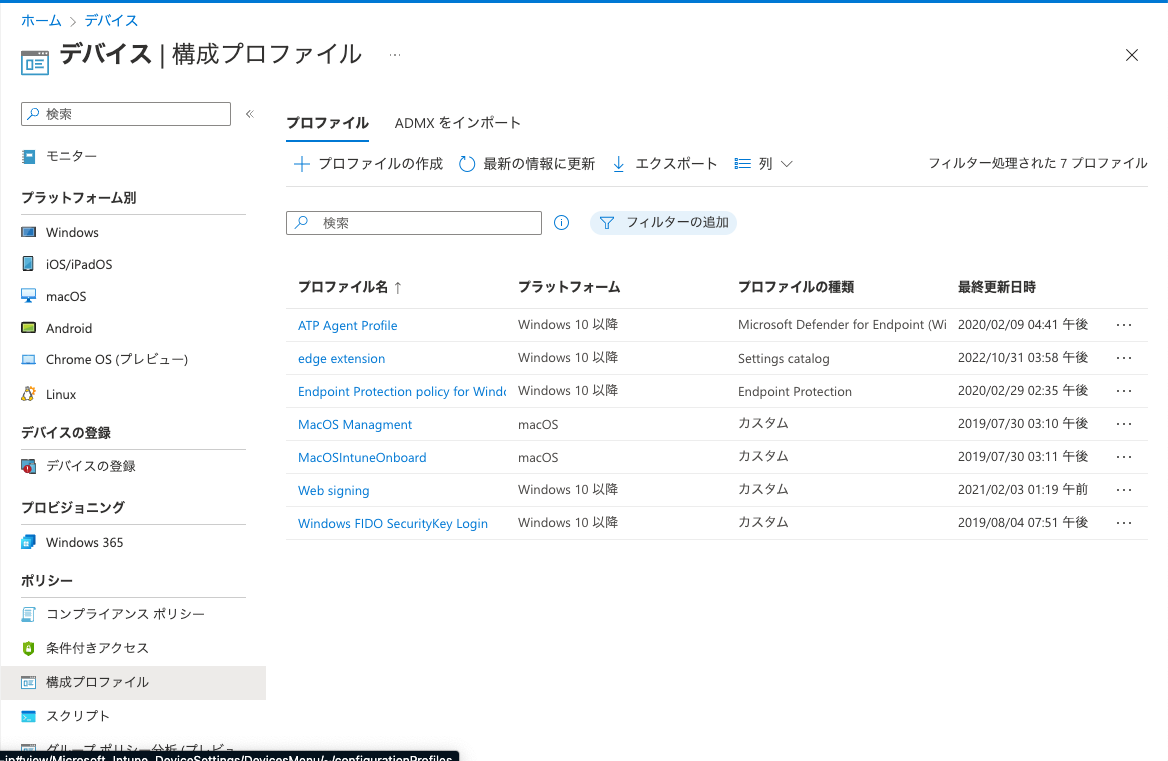
Task: Click the refresh icon 最新の情報に更新
Action: [x=467, y=164]
